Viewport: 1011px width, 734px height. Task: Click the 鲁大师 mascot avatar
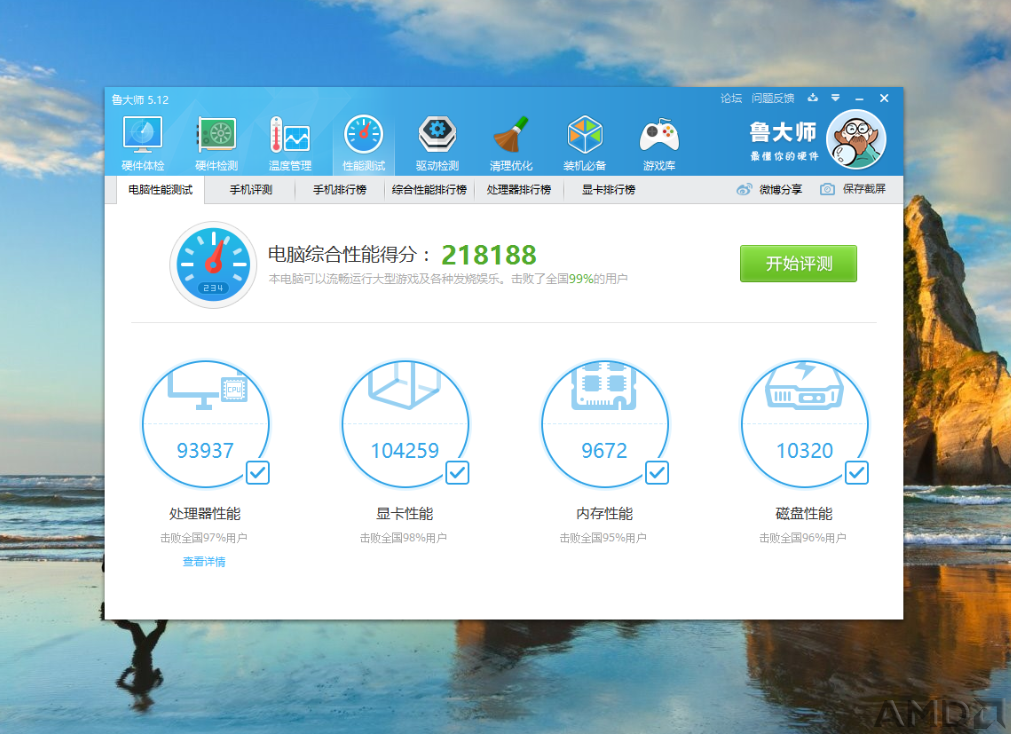tap(856, 139)
